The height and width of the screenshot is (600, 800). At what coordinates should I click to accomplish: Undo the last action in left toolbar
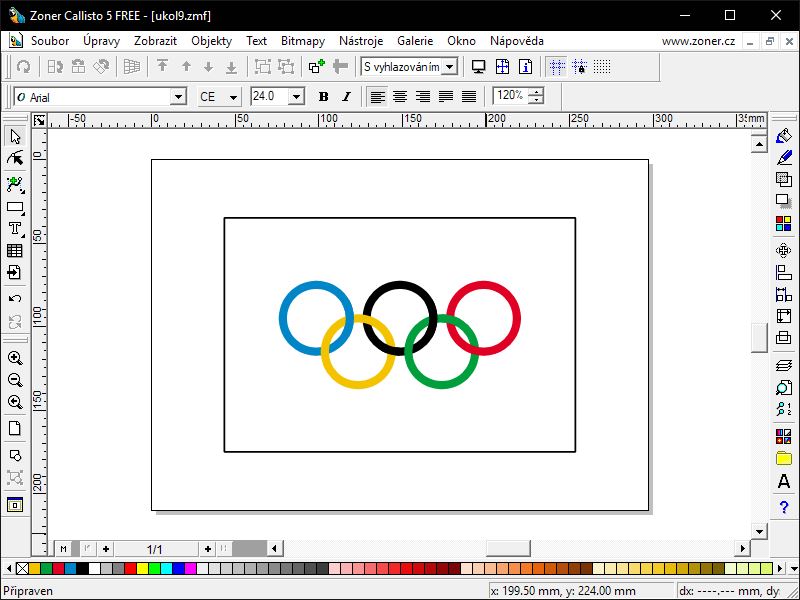pyautogui.click(x=15, y=298)
